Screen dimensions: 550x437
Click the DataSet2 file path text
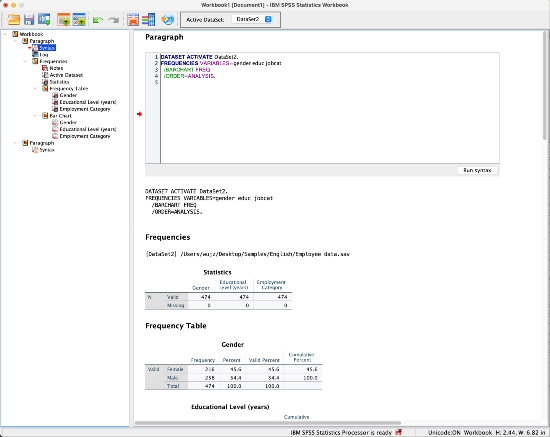coord(247,254)
